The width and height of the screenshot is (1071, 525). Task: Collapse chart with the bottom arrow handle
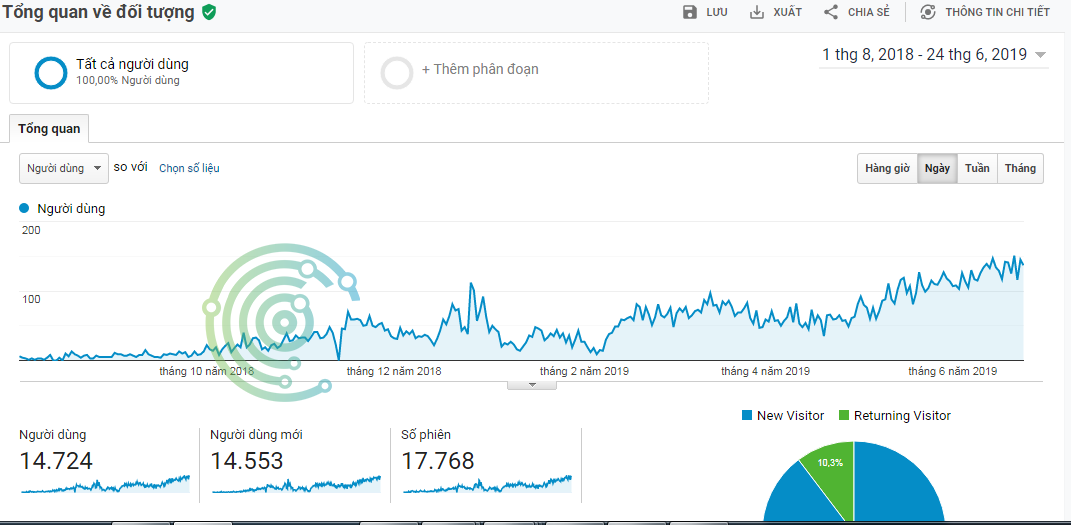point(532,385)
